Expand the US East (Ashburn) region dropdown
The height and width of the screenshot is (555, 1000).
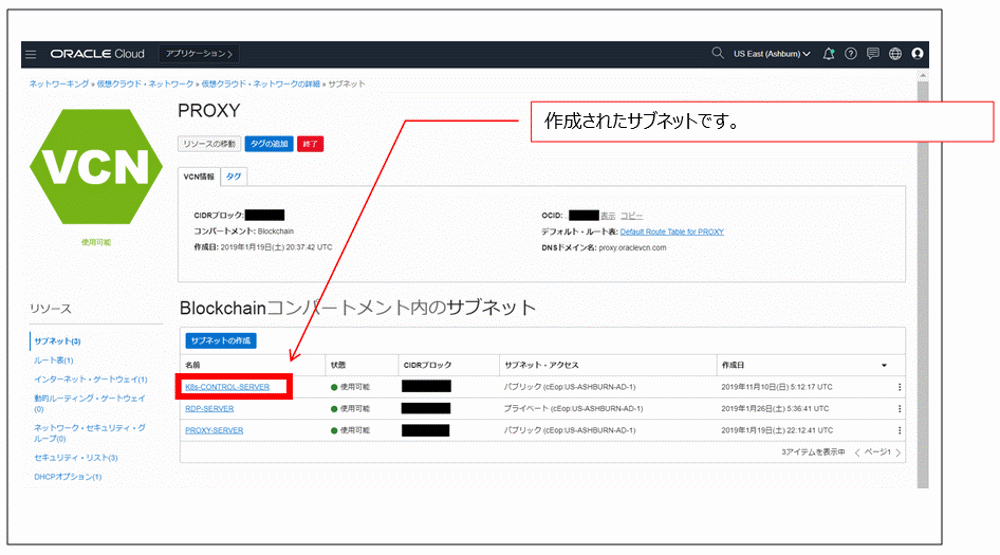[x=772, y=54]
